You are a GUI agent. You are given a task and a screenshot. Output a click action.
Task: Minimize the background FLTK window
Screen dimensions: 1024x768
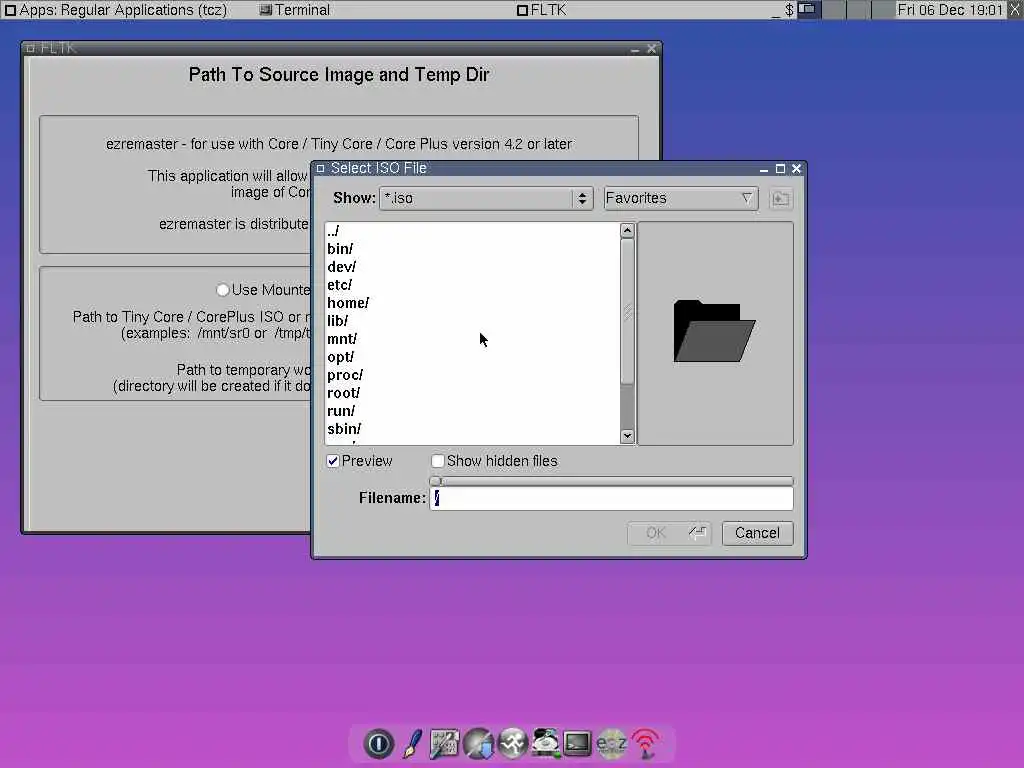tap(635, 50)
